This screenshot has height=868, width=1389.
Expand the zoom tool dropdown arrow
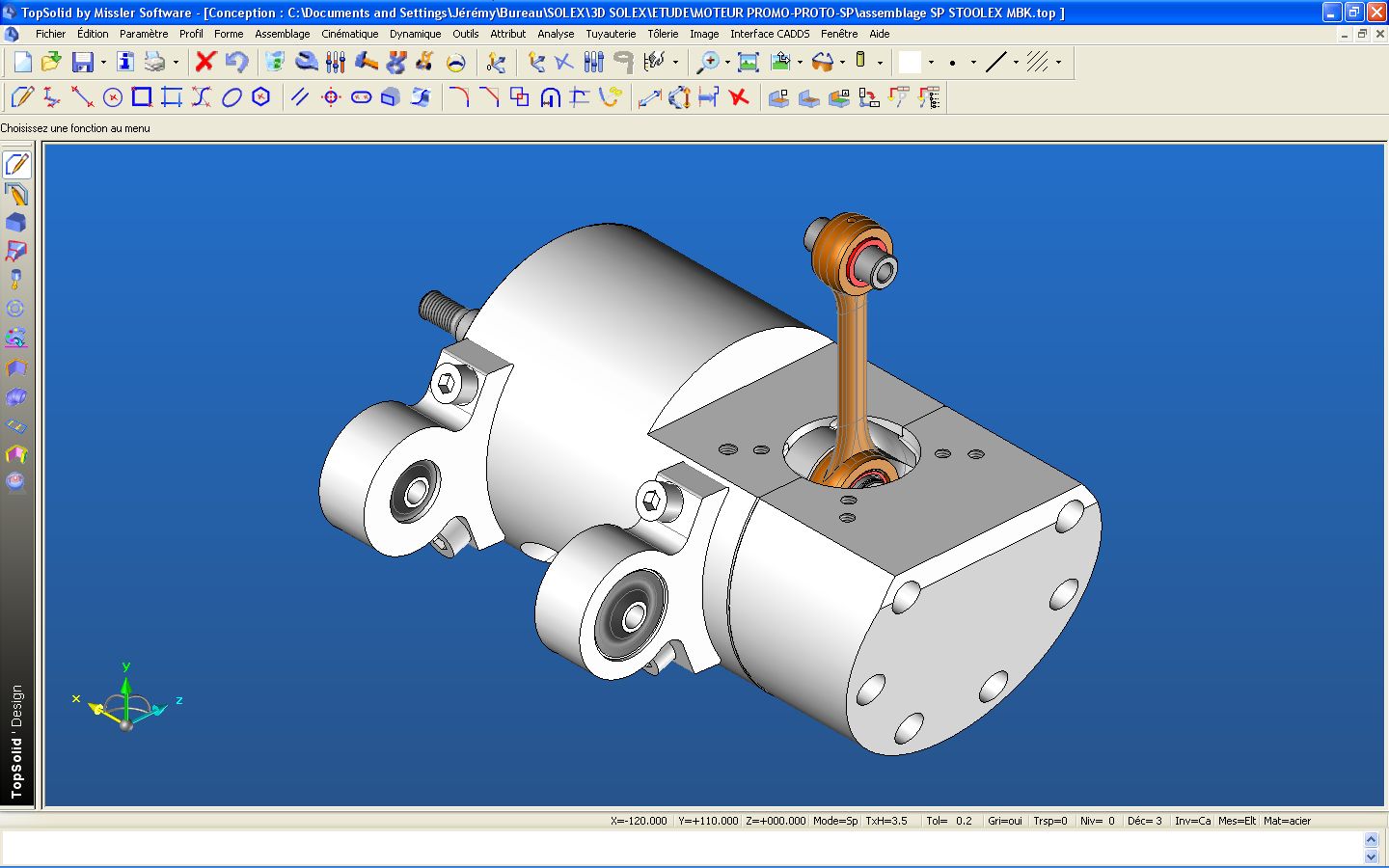pos(725,62)
